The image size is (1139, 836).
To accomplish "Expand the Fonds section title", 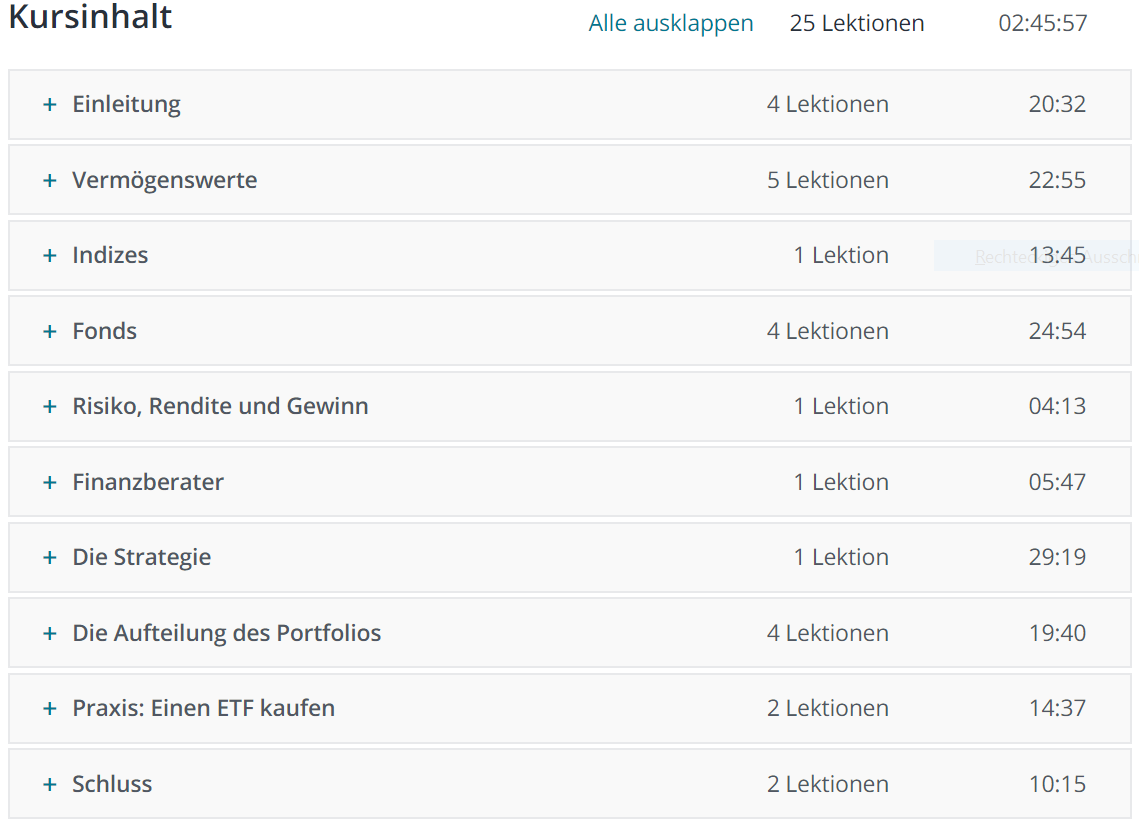I will tap(105, 331).
